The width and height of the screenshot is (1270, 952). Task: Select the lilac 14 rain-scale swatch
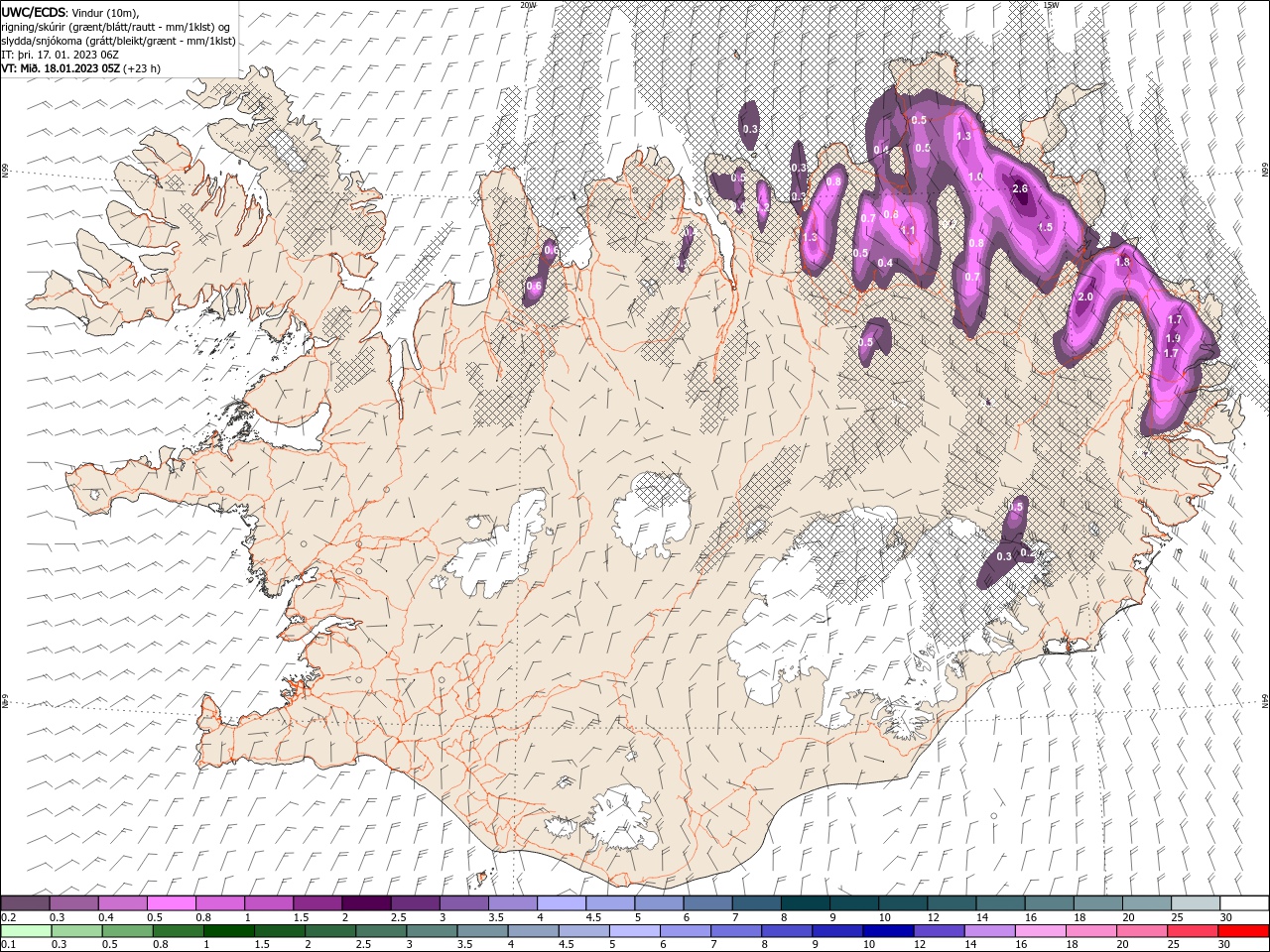point(989,931)
